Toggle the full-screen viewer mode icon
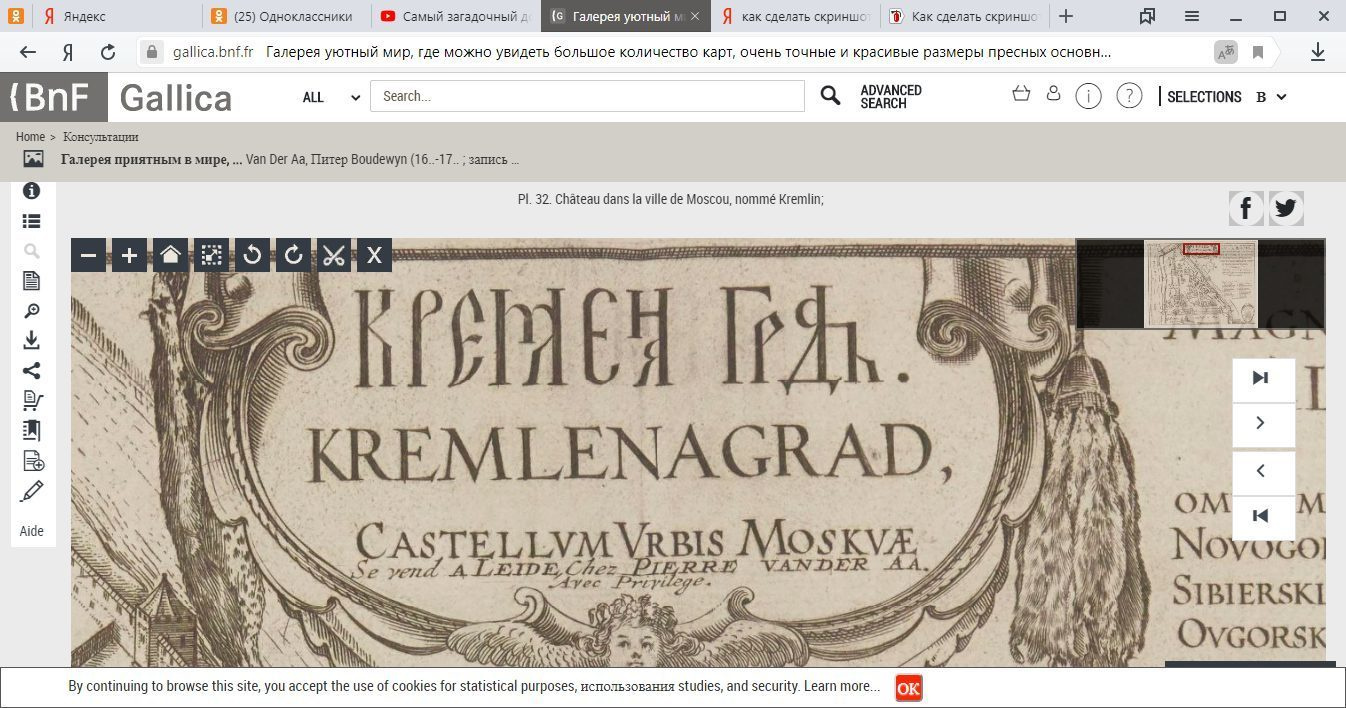This screenshot has height=708, width=1346. (x=211, y=255)
